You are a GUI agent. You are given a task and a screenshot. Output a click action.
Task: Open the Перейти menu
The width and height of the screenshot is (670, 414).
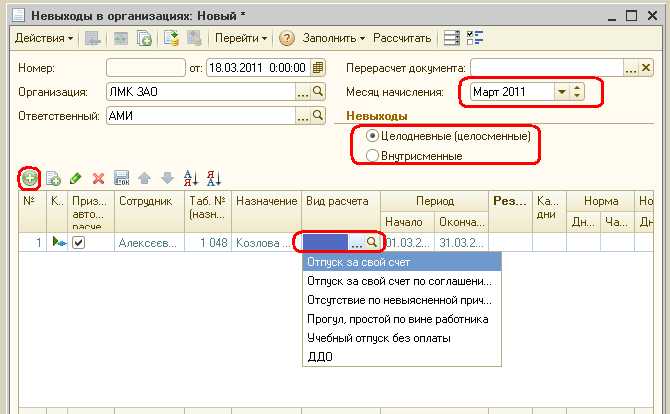(x=241, y=38)
